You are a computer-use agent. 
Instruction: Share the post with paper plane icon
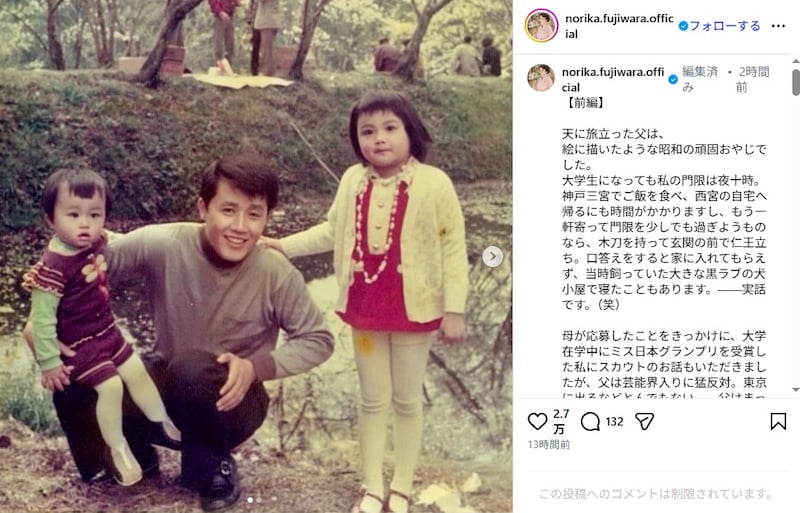(644, 422)
